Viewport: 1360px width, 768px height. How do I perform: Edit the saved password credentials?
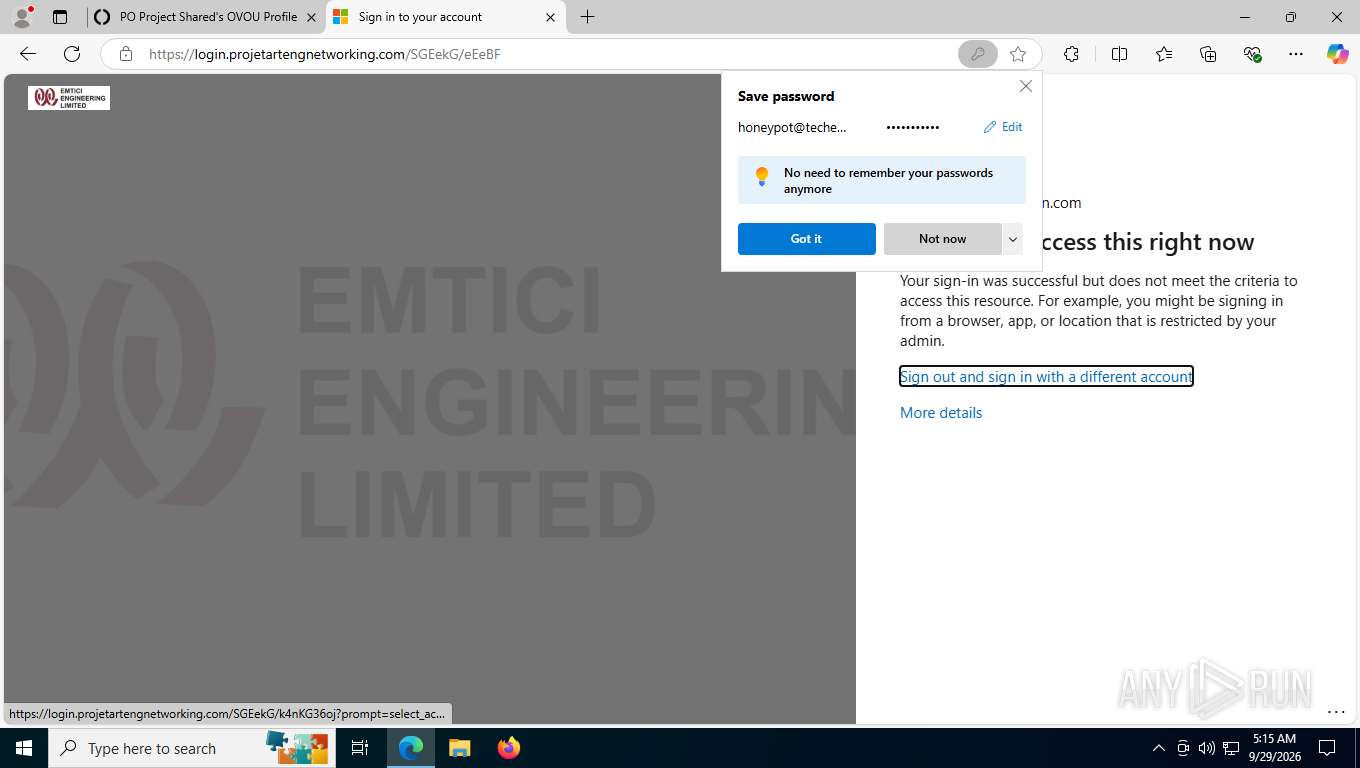[1003, 127]
